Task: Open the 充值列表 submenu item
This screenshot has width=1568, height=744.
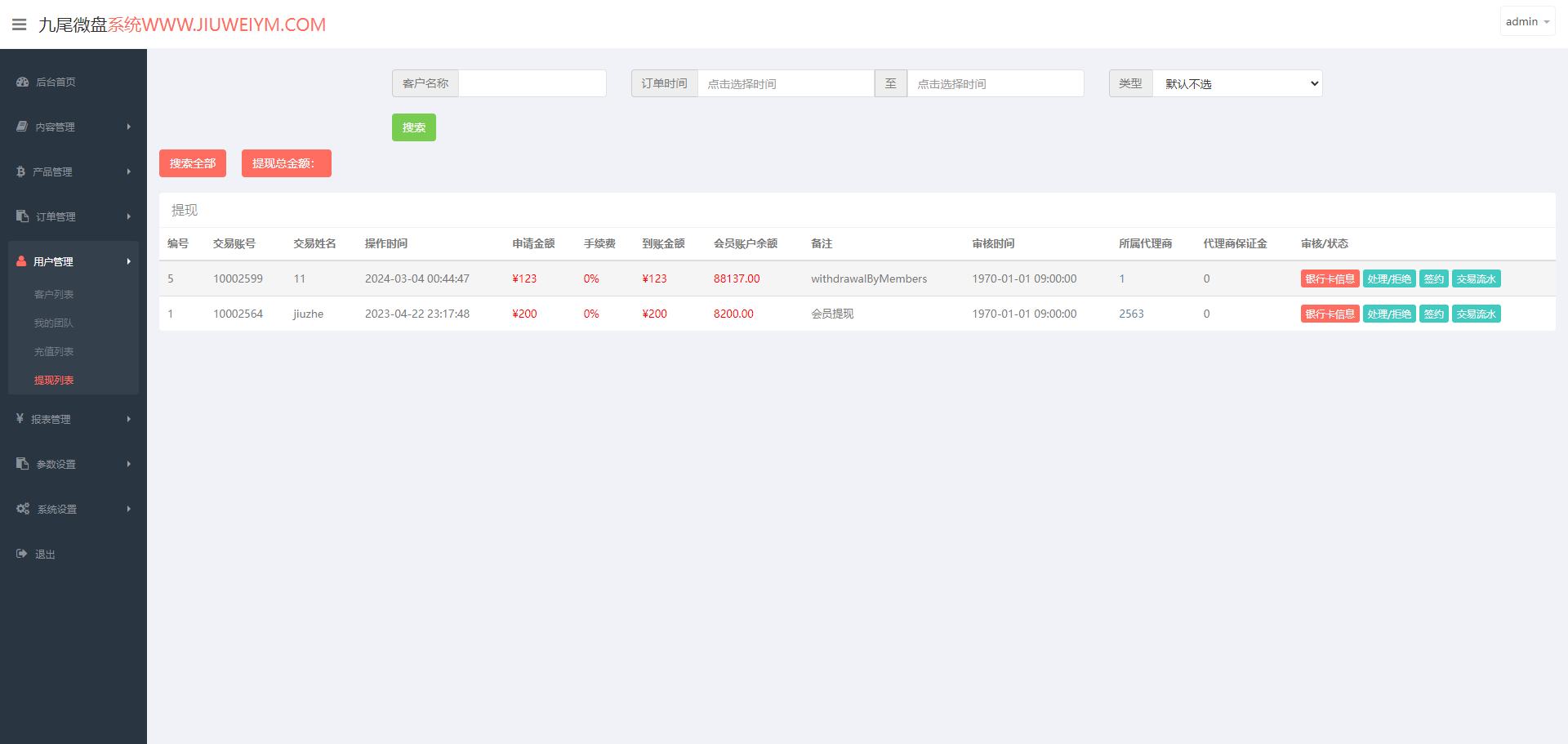Action: [x=54, y=351]
